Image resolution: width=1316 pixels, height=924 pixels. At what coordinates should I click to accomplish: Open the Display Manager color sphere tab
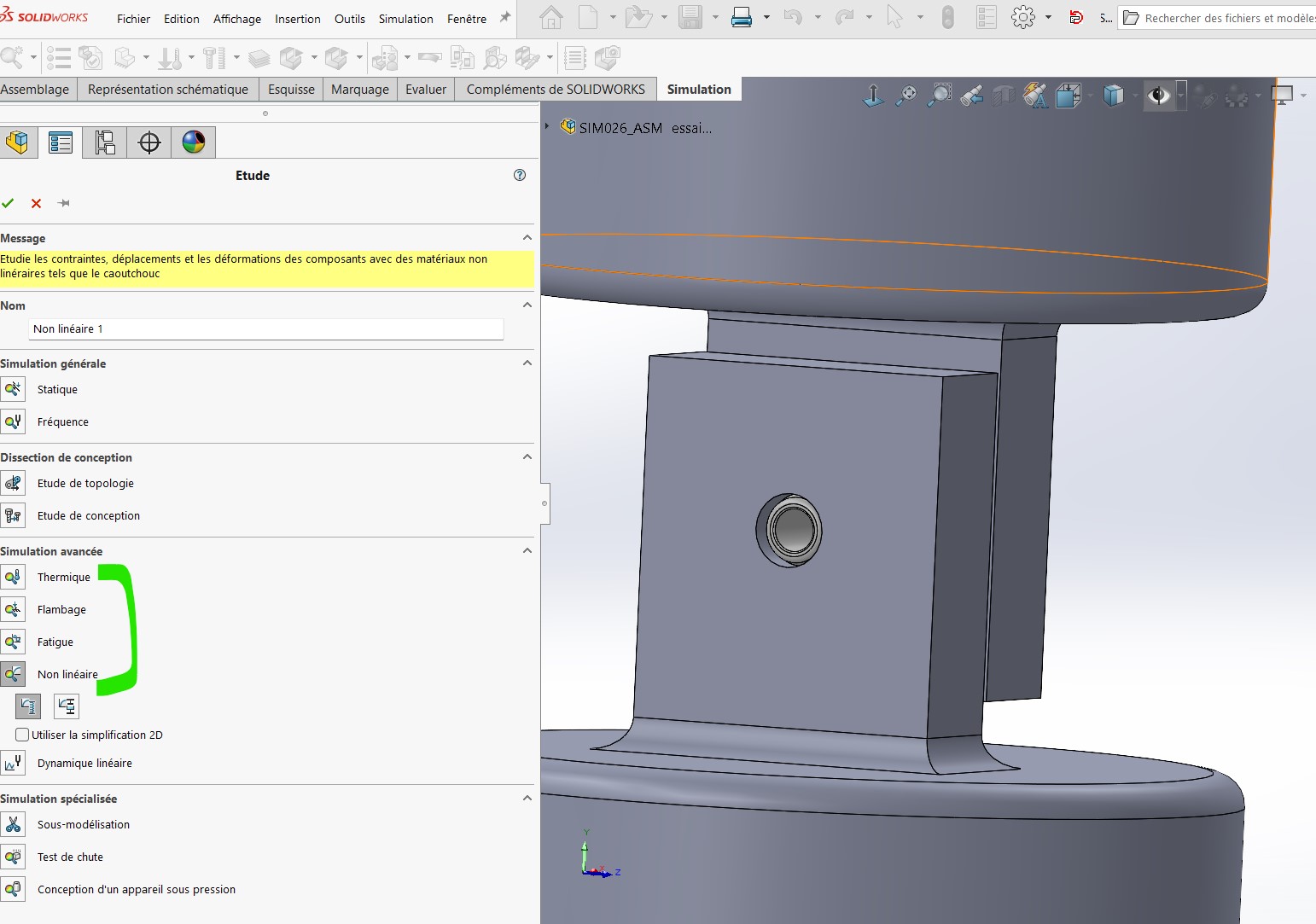coord(194,142)
